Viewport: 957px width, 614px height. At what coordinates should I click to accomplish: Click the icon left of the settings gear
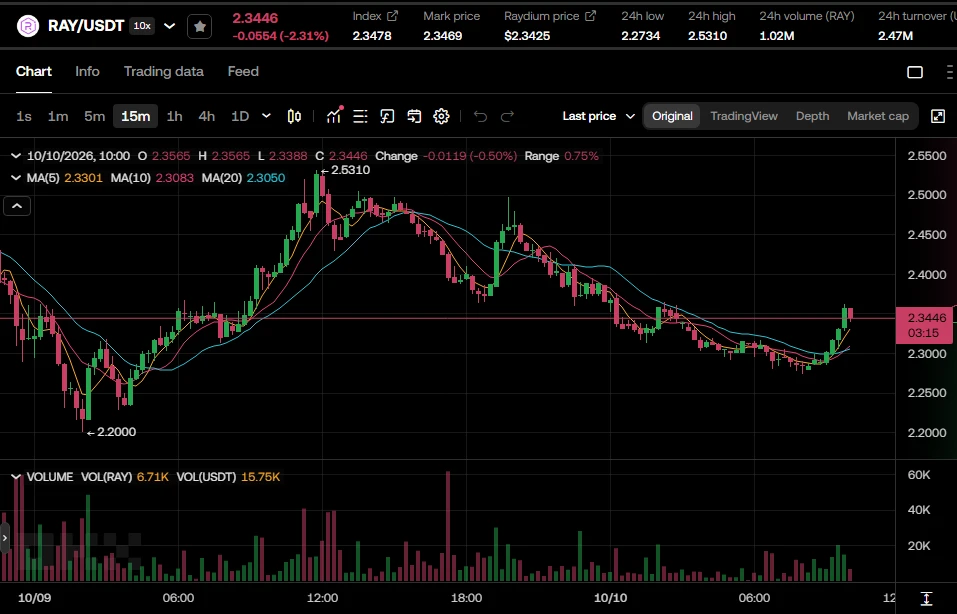[414, 116]
